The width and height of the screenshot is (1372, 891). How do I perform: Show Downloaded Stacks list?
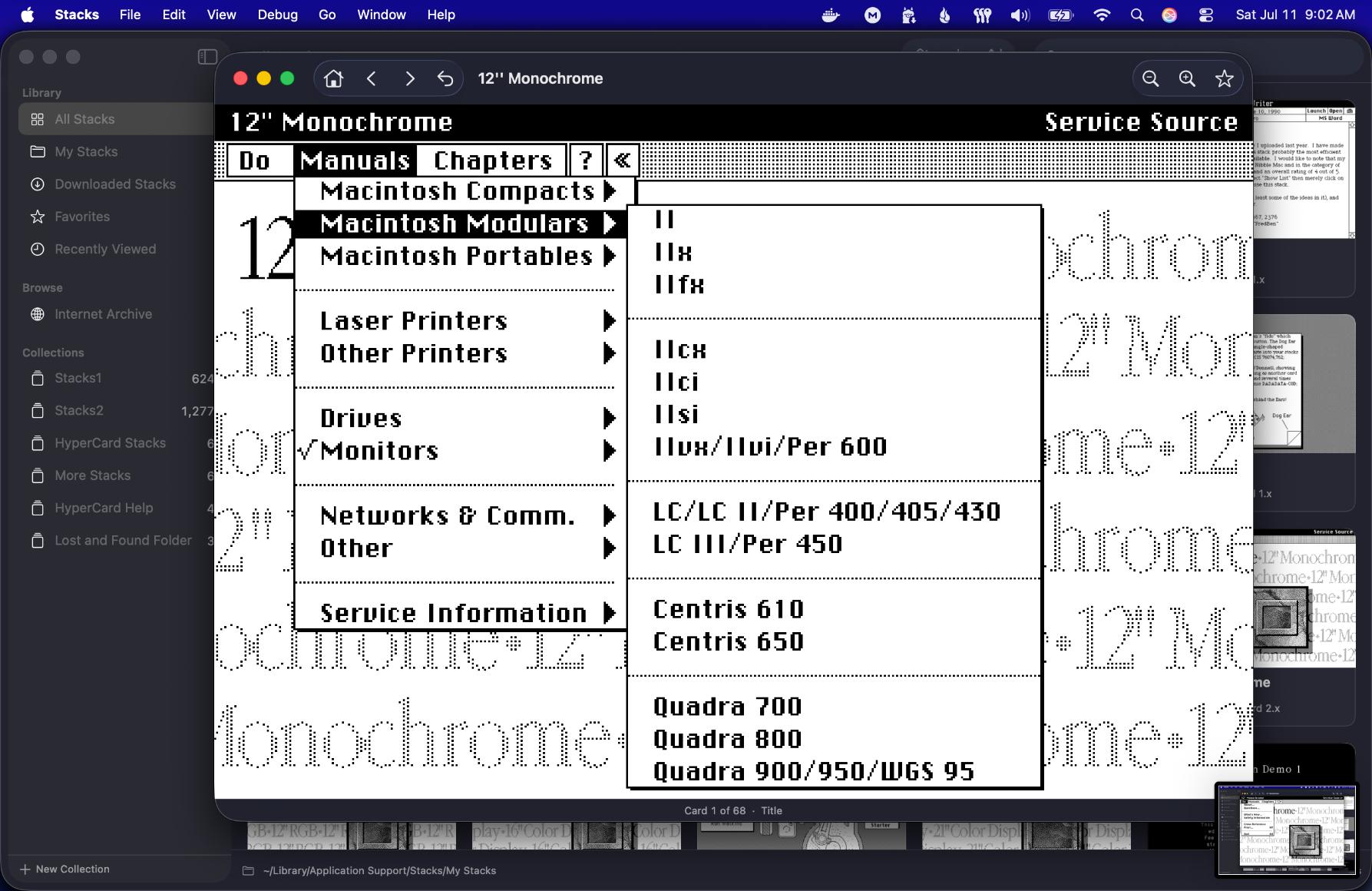[x=116, y=184]
